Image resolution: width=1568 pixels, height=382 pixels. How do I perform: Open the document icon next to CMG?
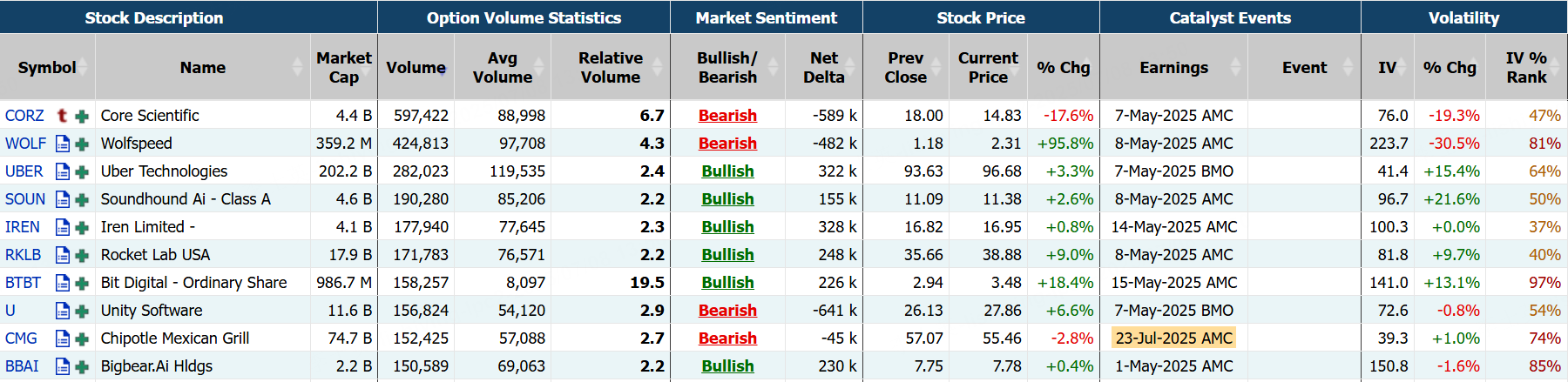click(x=63, y=338)
